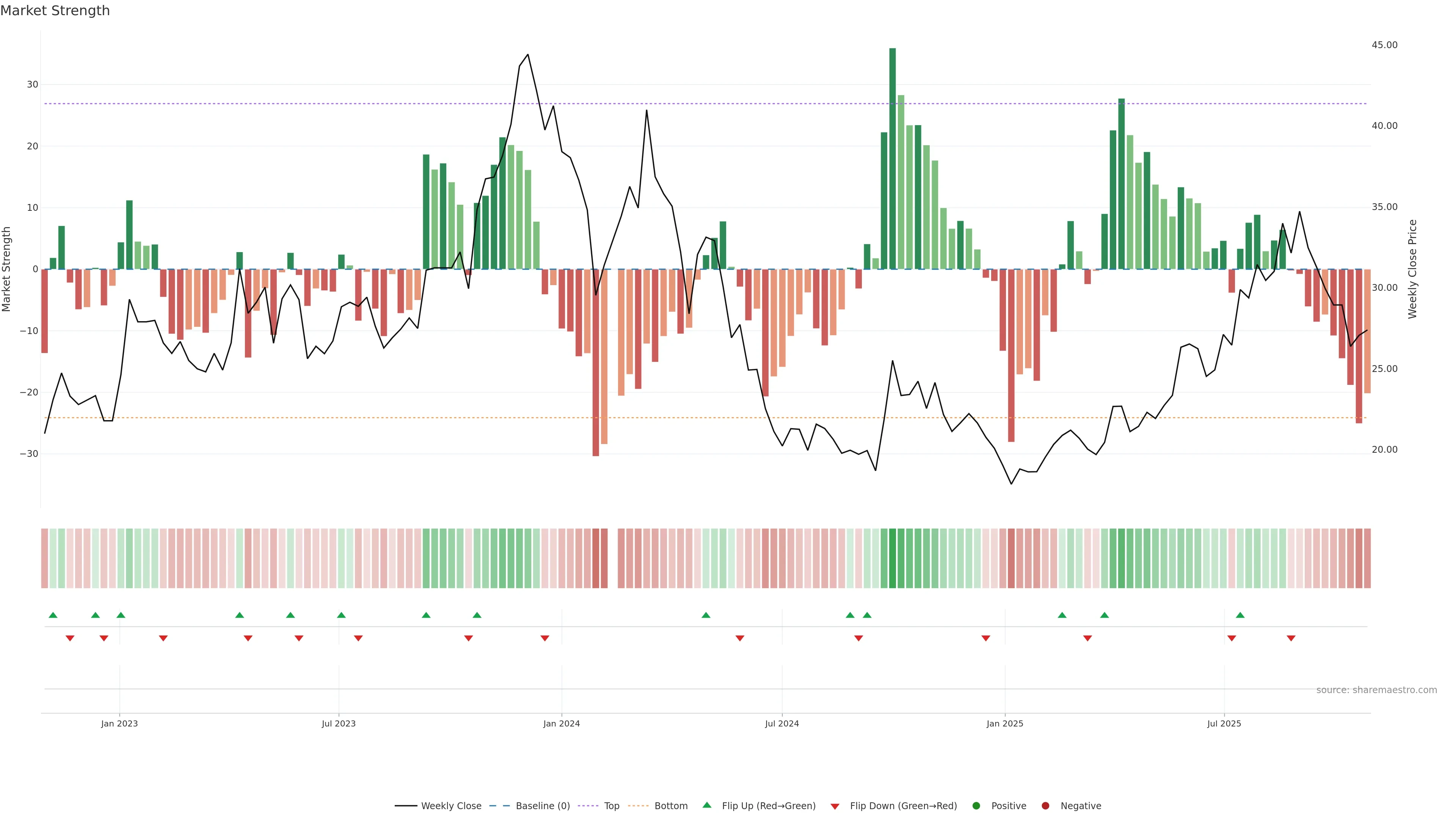Click the last red flip-down triangle marker

pyautogui.click(x=1291, y=638)
